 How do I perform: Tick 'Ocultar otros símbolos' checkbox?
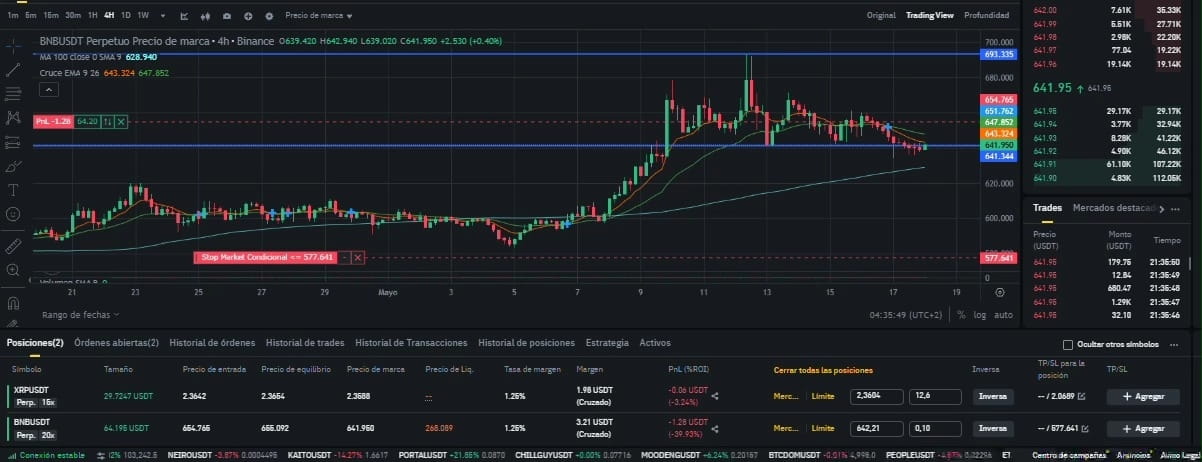click(x=1068, y=344)
